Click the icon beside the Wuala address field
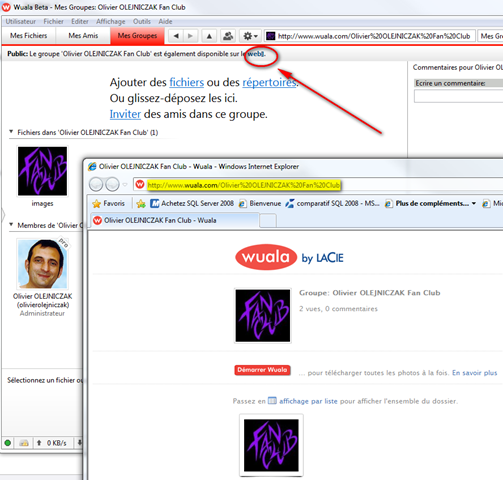 tap(271, 36)
